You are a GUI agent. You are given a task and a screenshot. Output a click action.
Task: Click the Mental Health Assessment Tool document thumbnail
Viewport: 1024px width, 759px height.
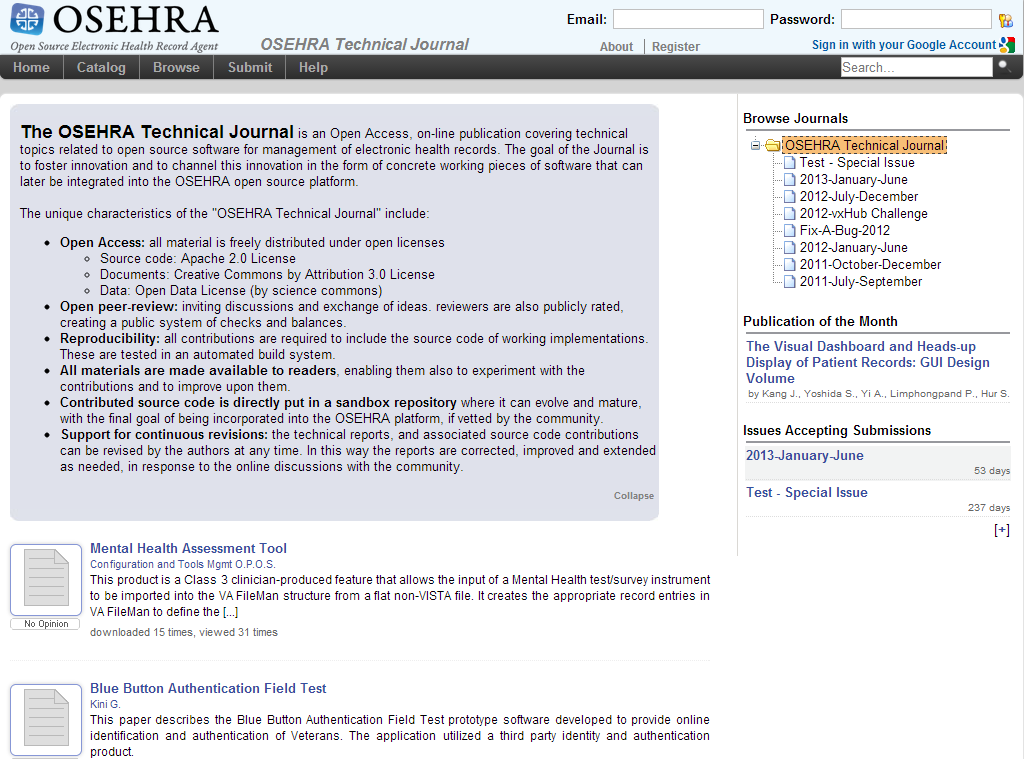46,580
